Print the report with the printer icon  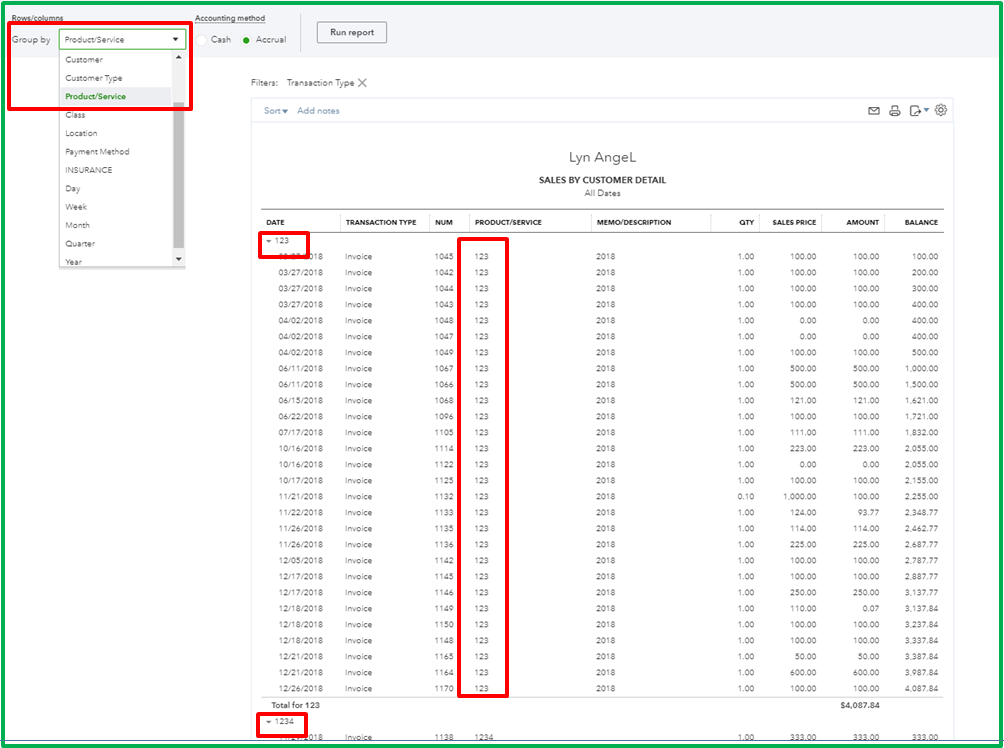point(895,111)
